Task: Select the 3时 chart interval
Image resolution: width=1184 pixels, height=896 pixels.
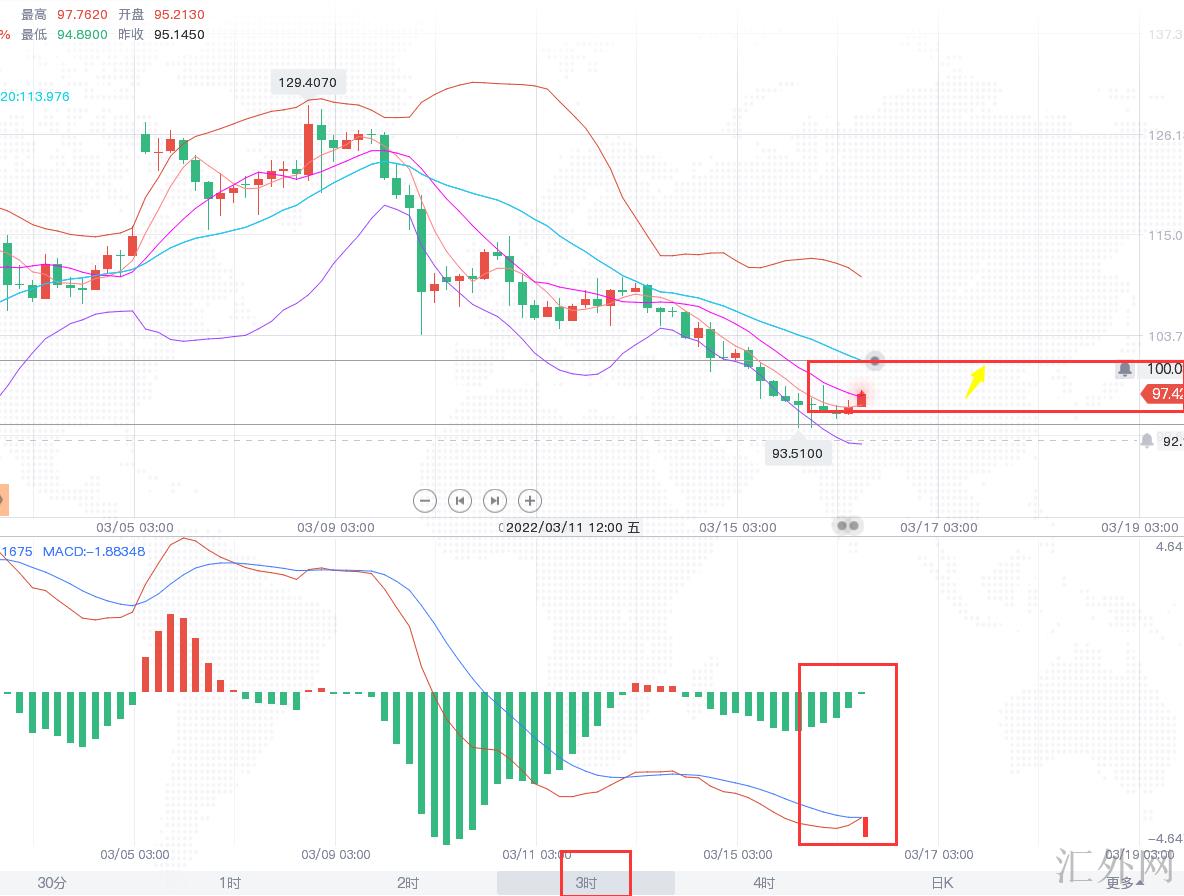Action: click(x=586, y=883)
